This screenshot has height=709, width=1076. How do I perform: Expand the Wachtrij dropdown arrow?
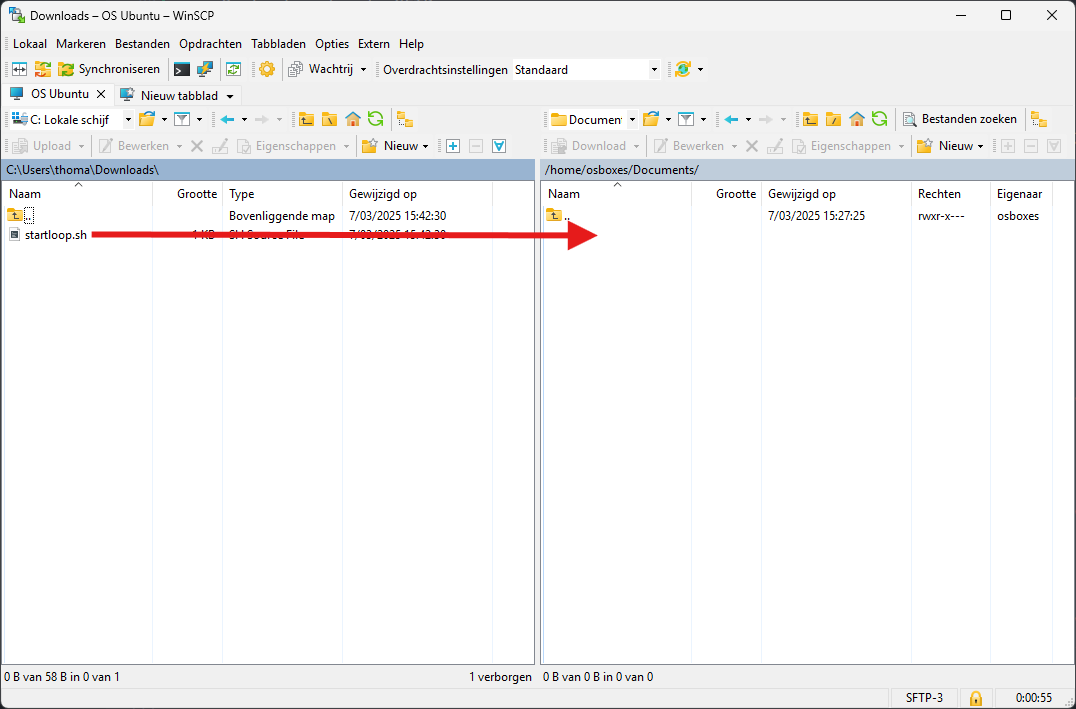(363, 69)
